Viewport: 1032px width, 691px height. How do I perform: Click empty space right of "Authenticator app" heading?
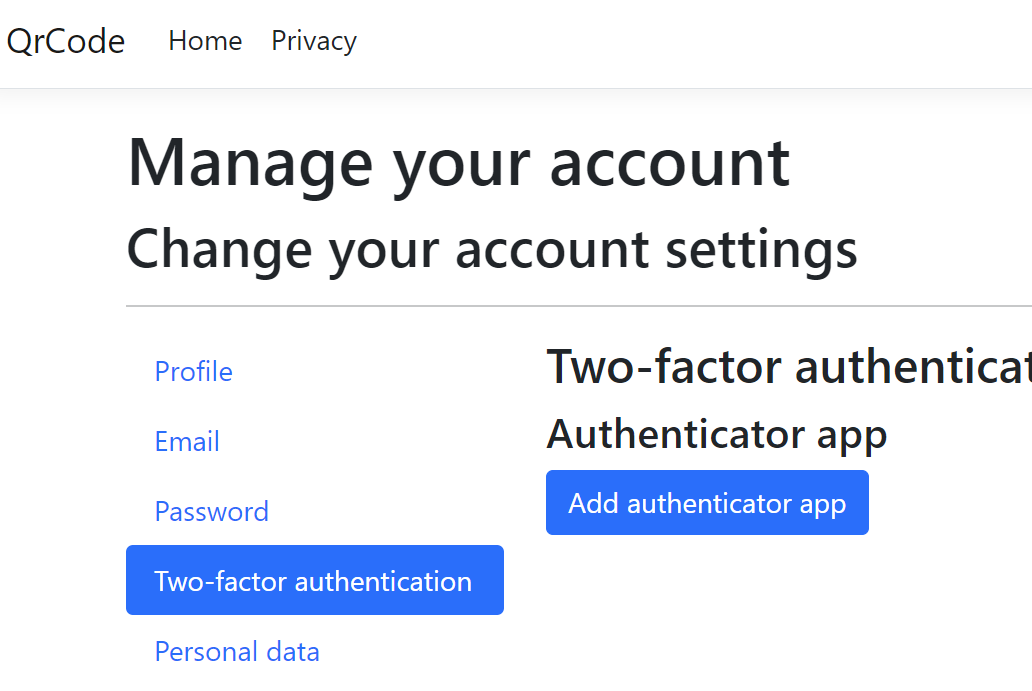[x=958, y=435]
